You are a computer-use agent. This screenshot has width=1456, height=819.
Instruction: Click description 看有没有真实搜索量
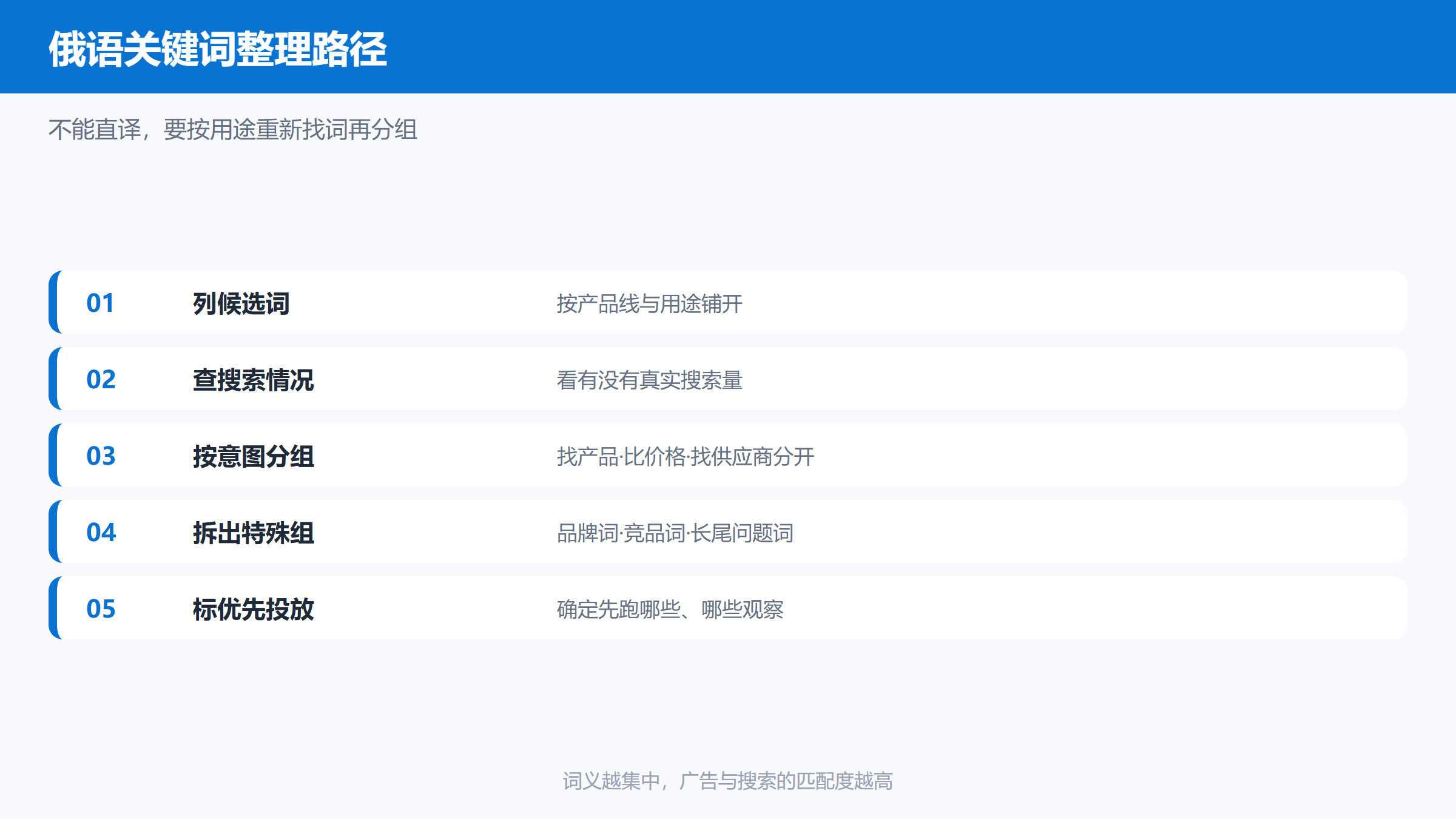click(x=650, y=380)
